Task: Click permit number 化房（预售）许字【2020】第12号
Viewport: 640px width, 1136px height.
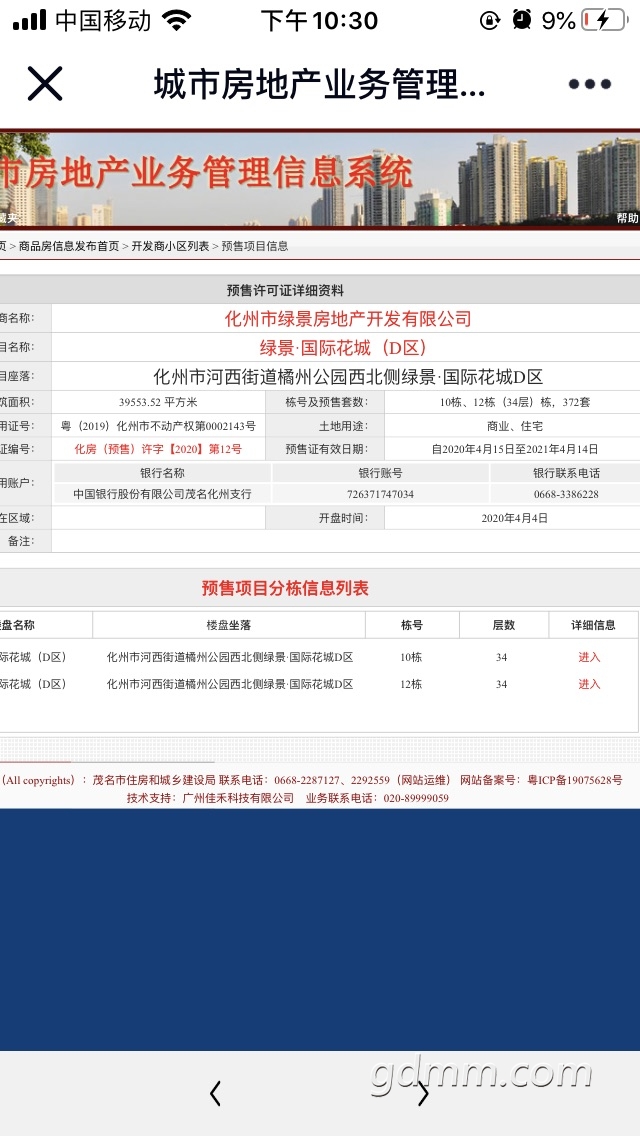Action: (x=158, y=449)
